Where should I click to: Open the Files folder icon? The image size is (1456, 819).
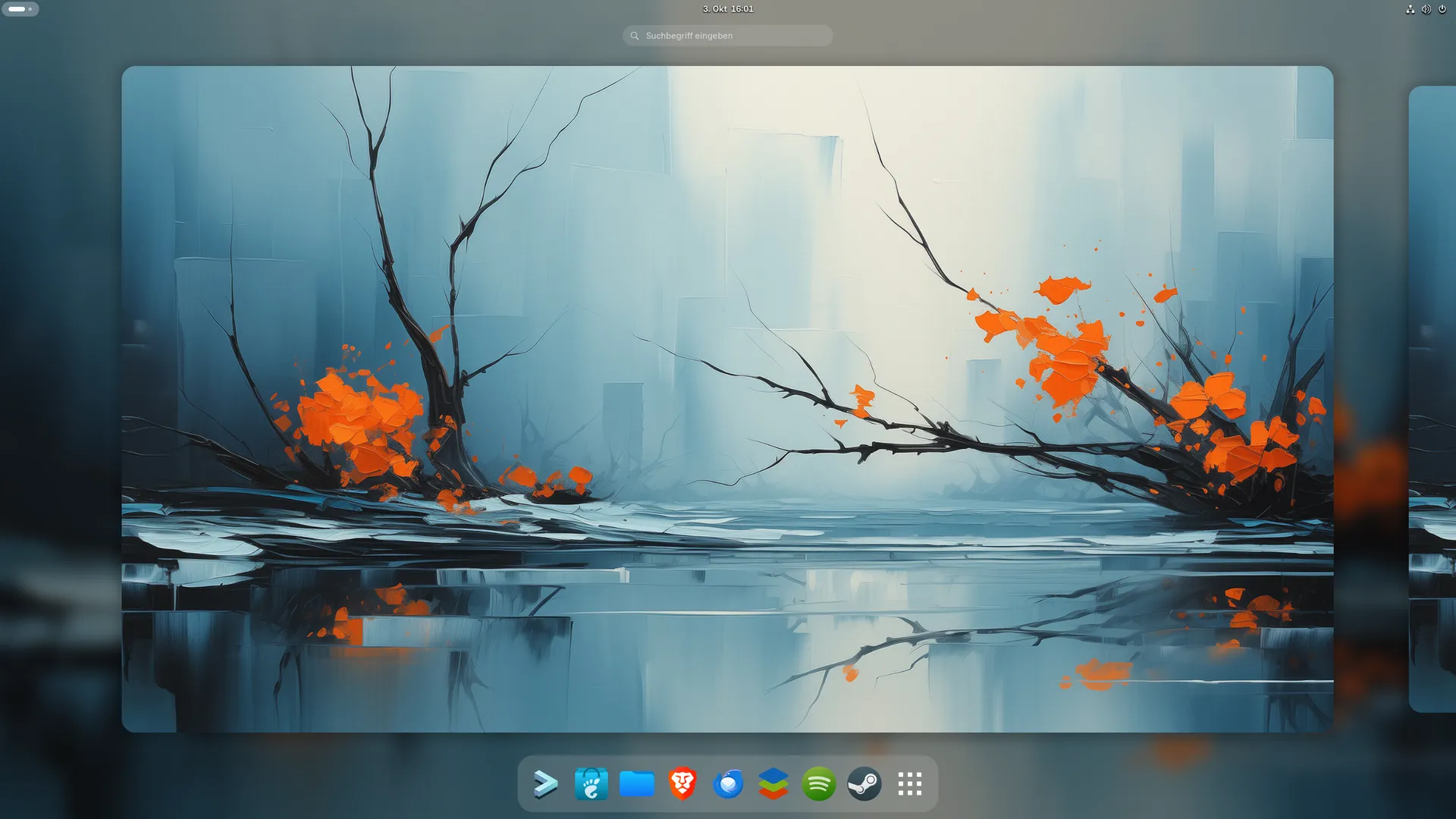(x=637, y=784)
